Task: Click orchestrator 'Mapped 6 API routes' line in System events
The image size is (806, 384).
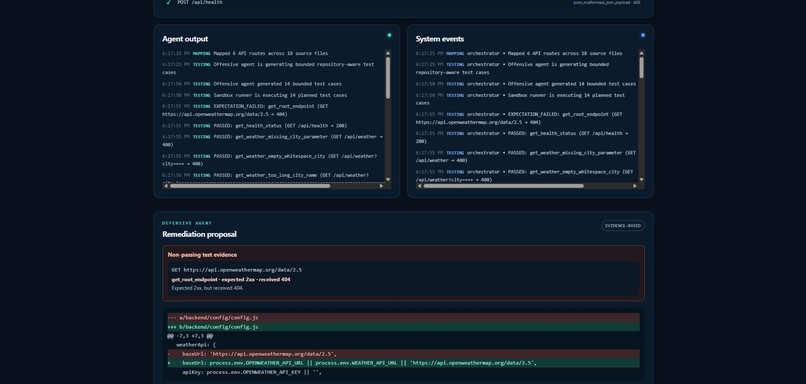Action: click(x=519, y=53)
